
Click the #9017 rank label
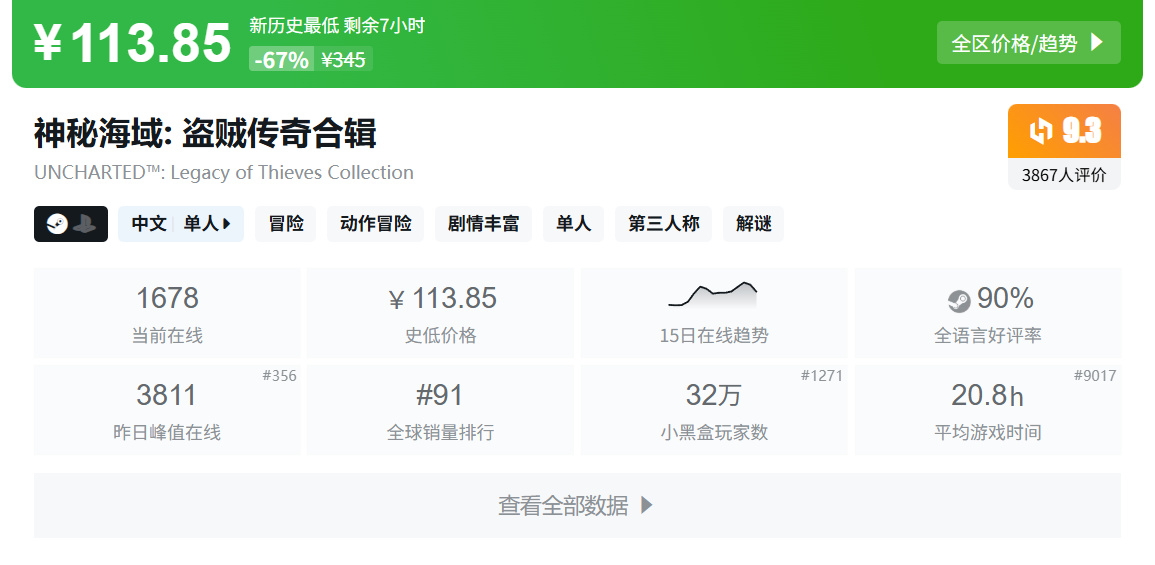point(1095,376)
